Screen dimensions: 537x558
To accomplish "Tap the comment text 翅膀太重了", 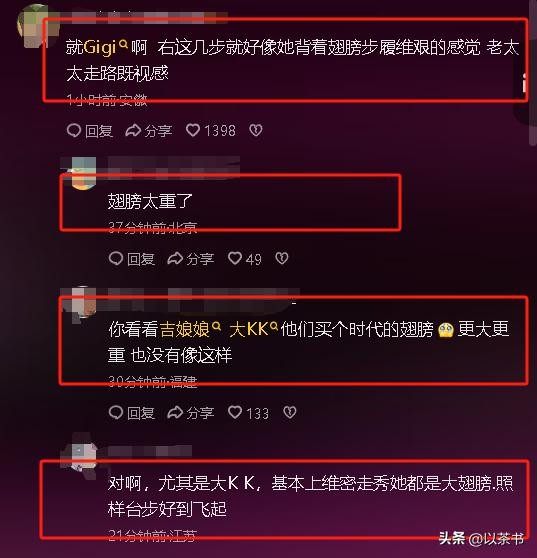I will [x=150, y=201].
